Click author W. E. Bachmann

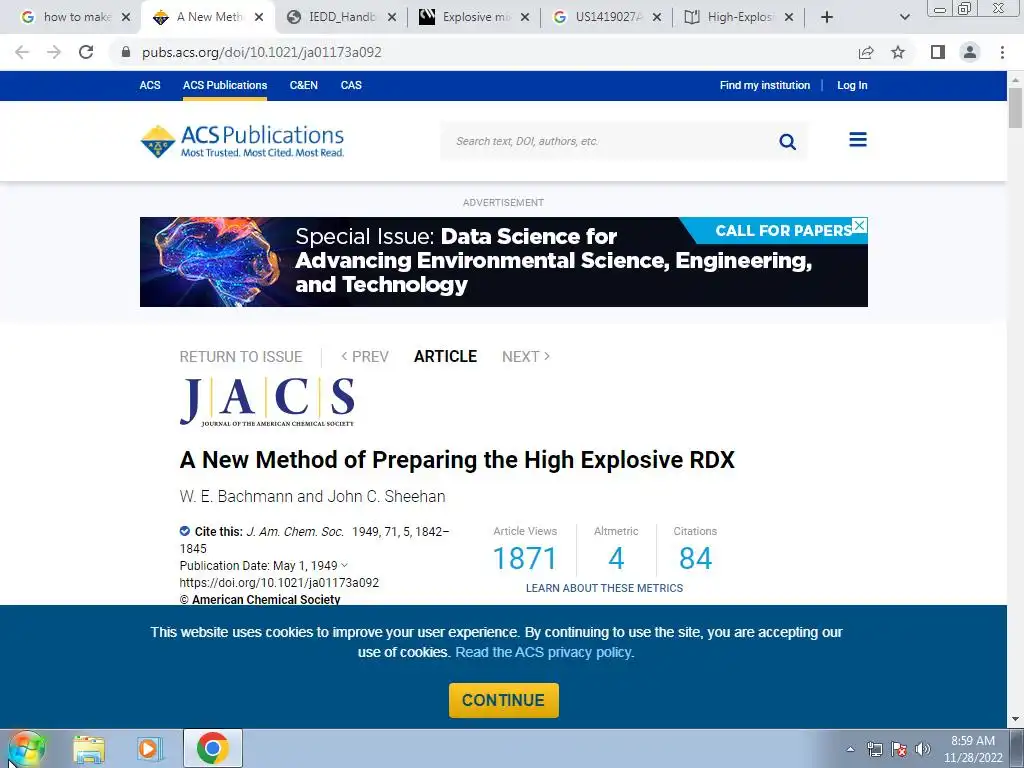point(236,496)
